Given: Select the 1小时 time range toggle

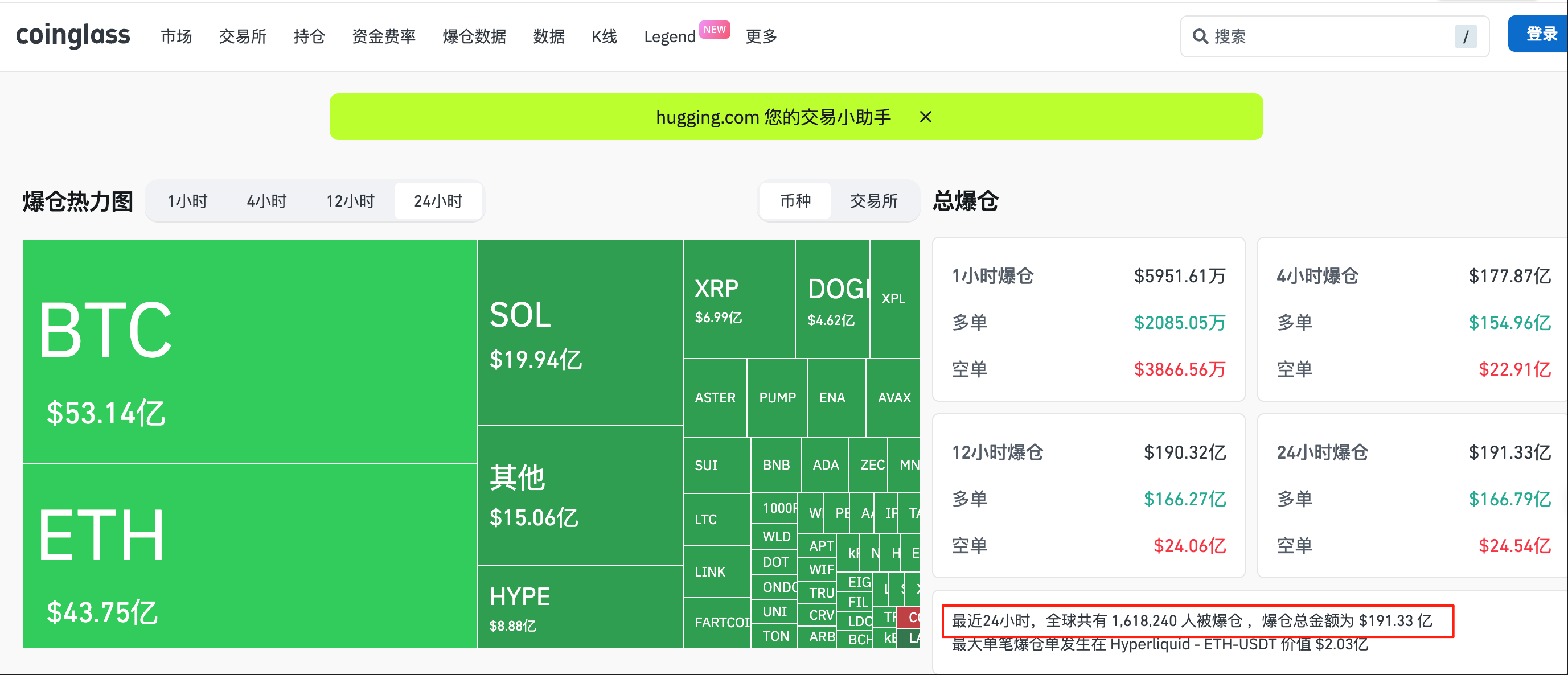Looking at the screenshot, I should coord(187,201).
